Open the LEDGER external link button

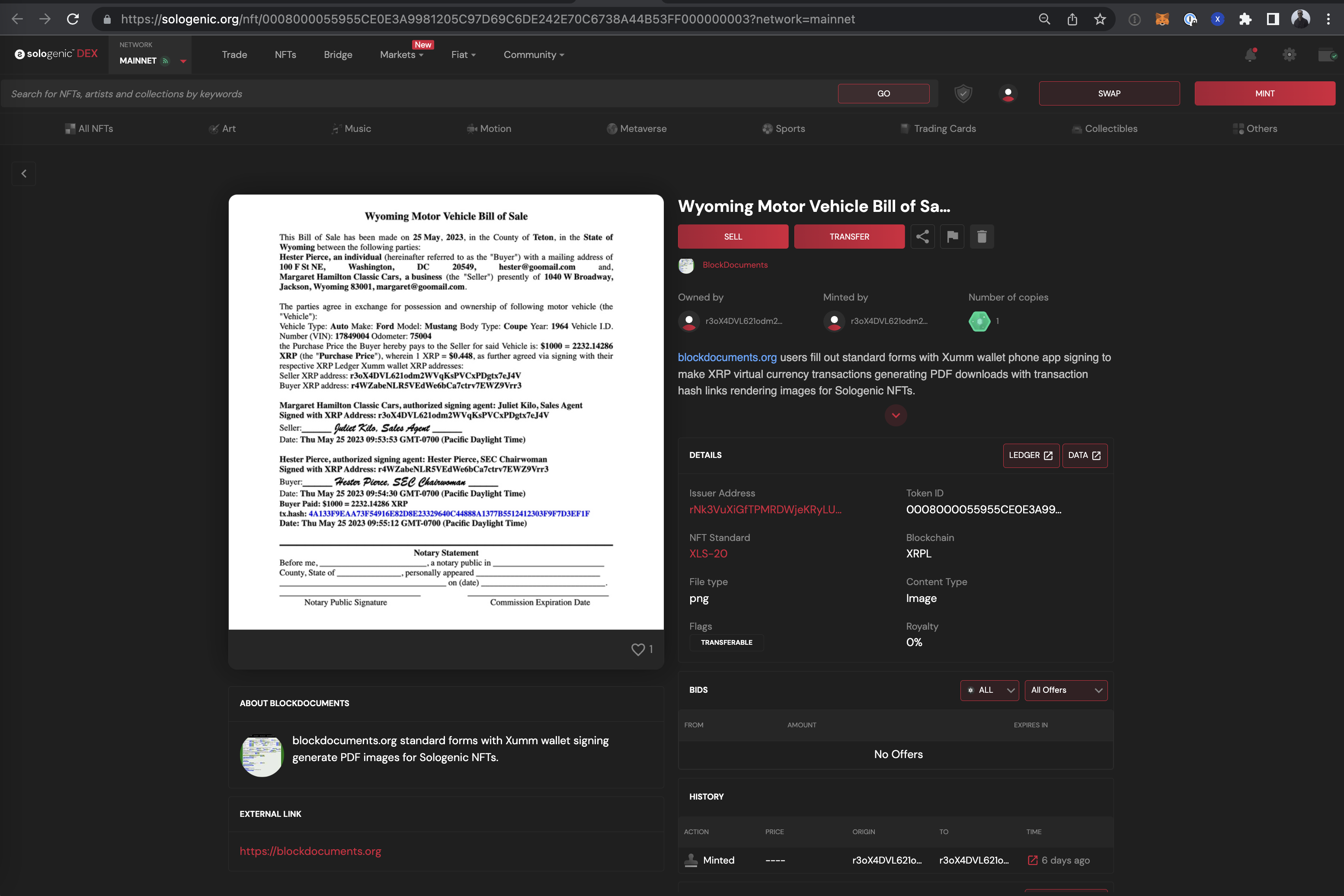(1030, 455)
